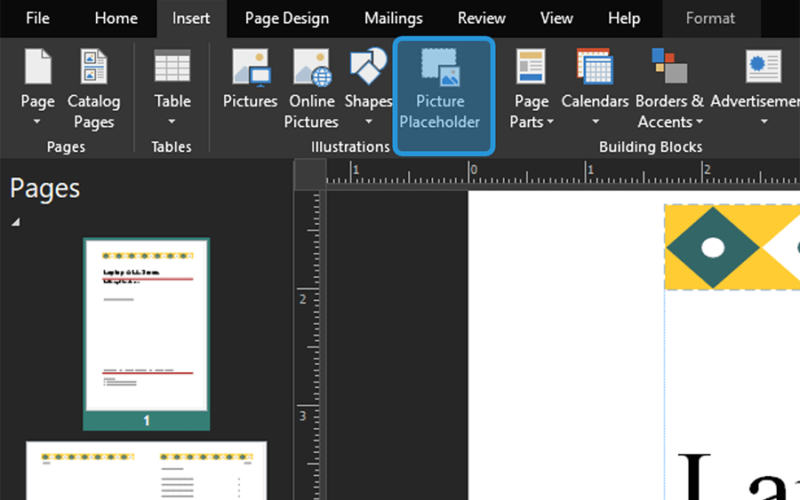Open the File tab
The width and height of the screenshot is (800, 500).
pyautogui.click(x=38, y=18)
